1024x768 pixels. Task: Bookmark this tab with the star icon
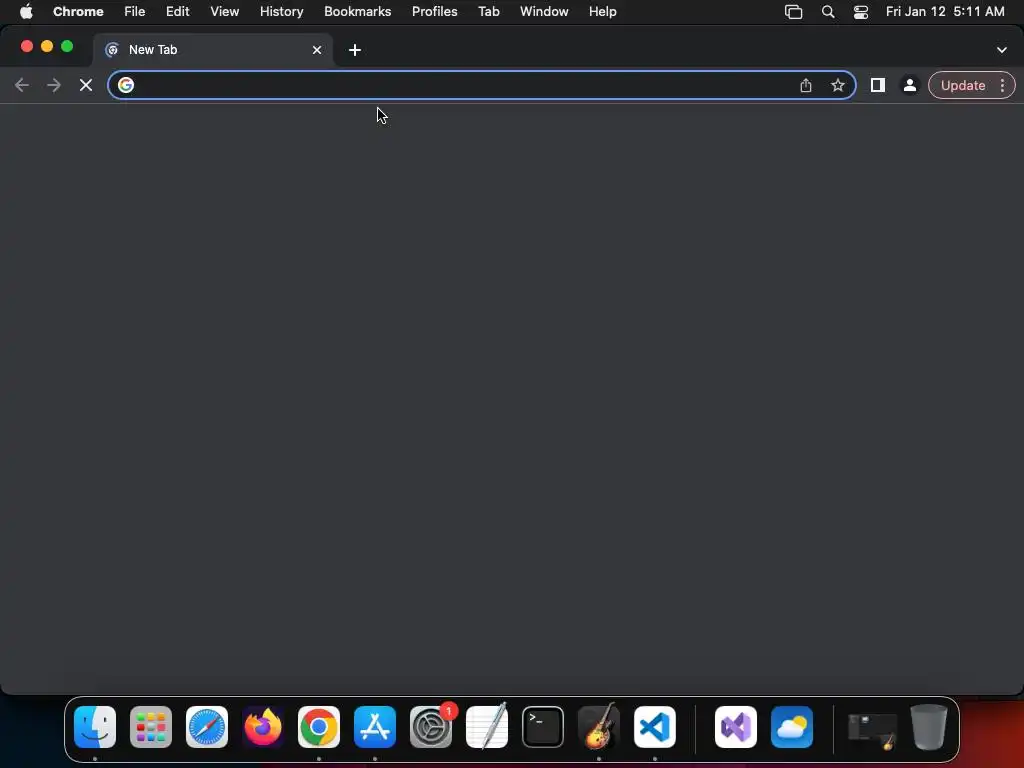pyautogui.click(x=838, y=86)
